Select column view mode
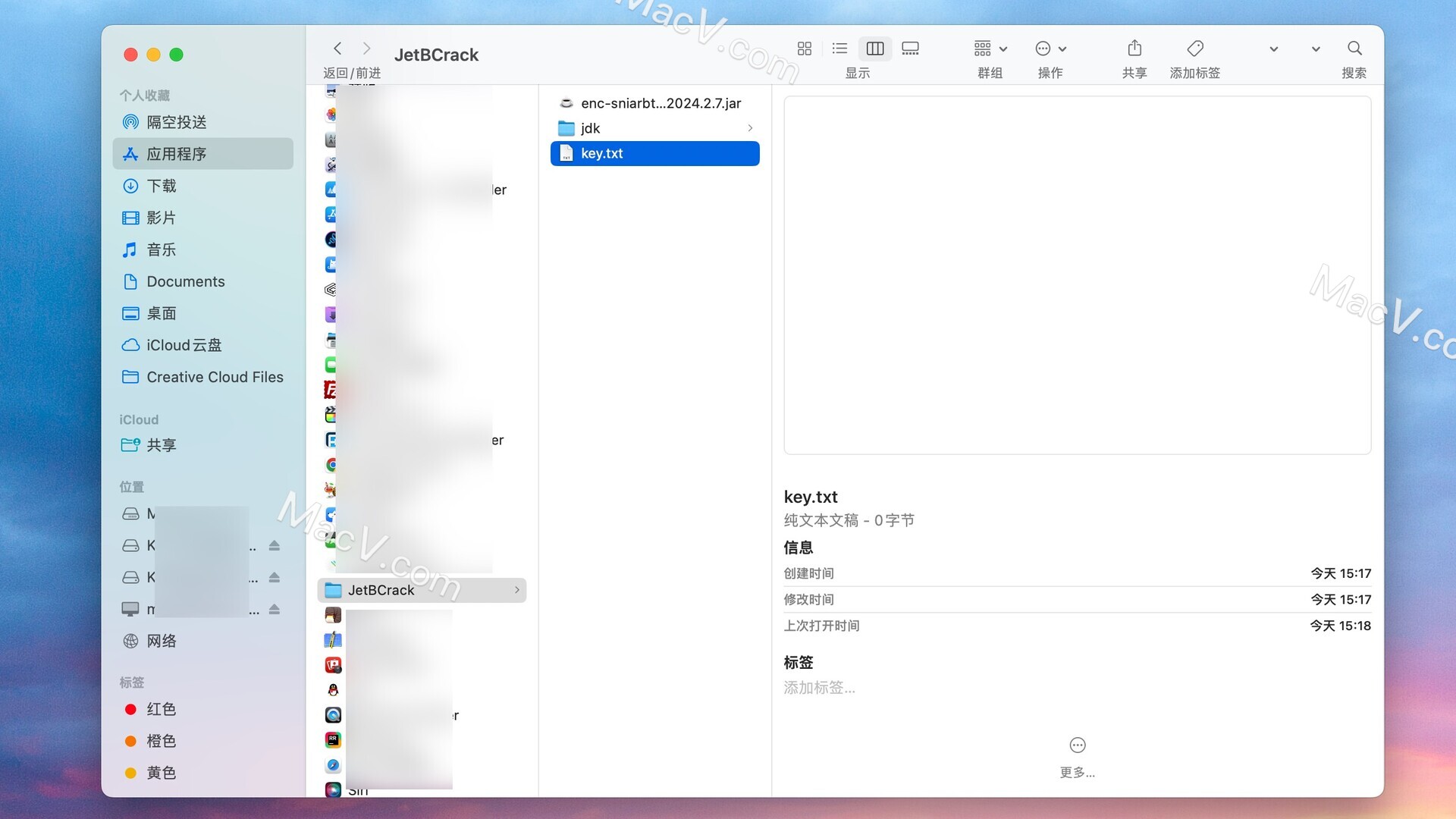 (x=874, y=49)
